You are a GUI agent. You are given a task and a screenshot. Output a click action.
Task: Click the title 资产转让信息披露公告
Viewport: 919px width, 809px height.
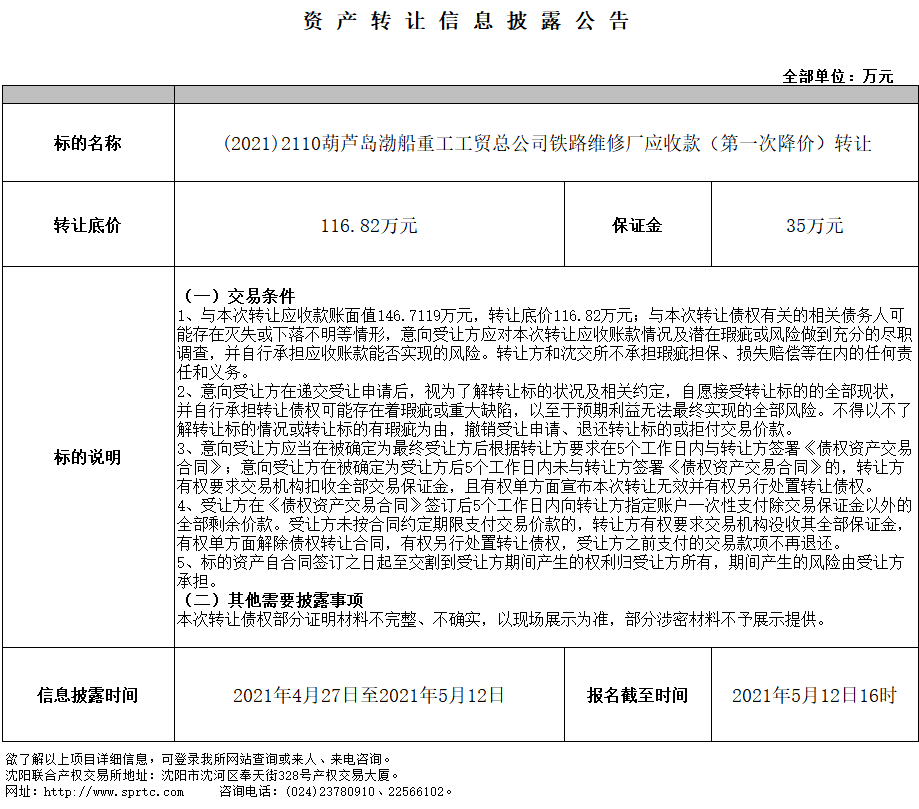click(466, 22)
